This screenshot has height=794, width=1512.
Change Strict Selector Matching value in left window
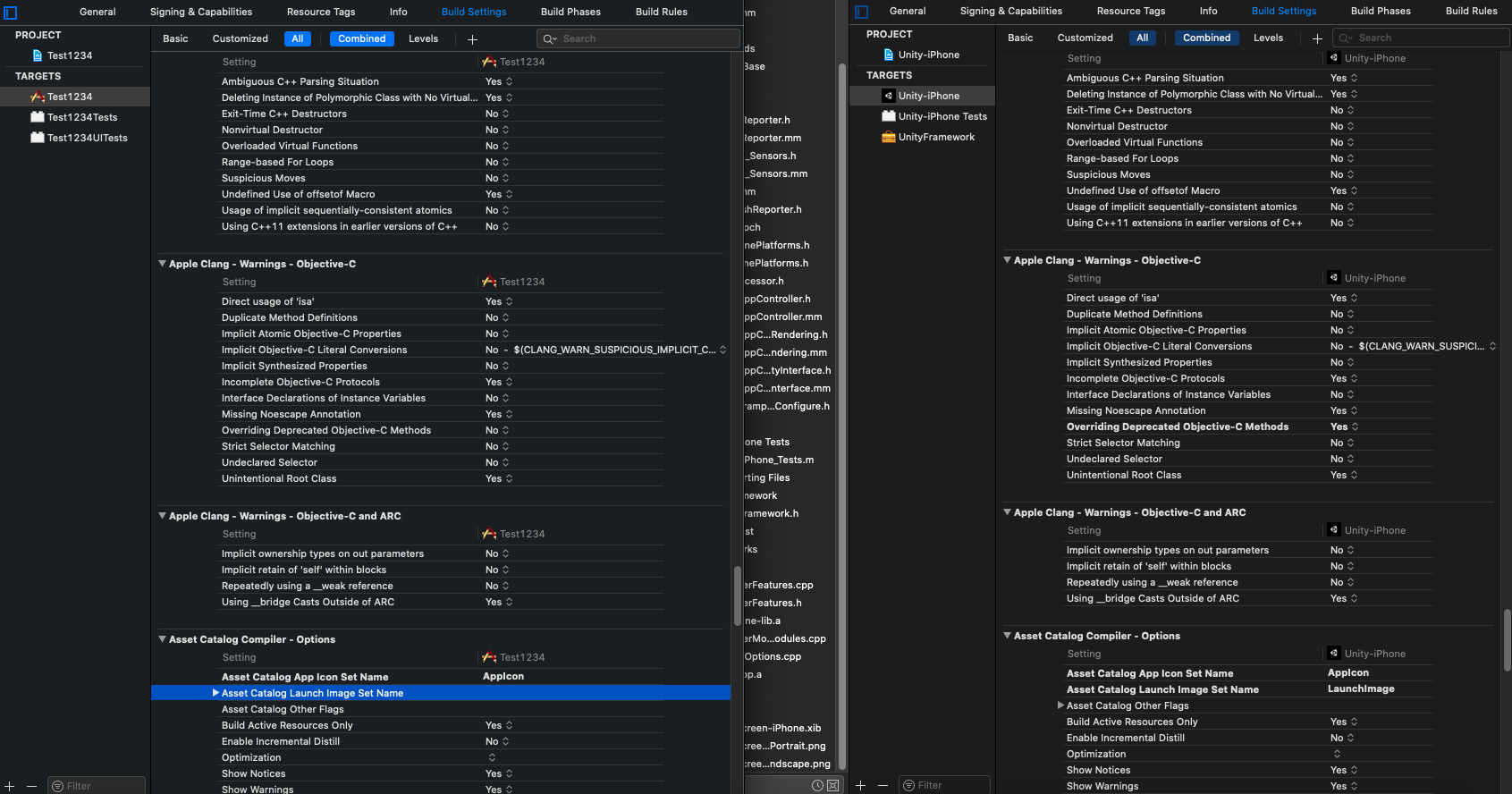tap(497, 446)
